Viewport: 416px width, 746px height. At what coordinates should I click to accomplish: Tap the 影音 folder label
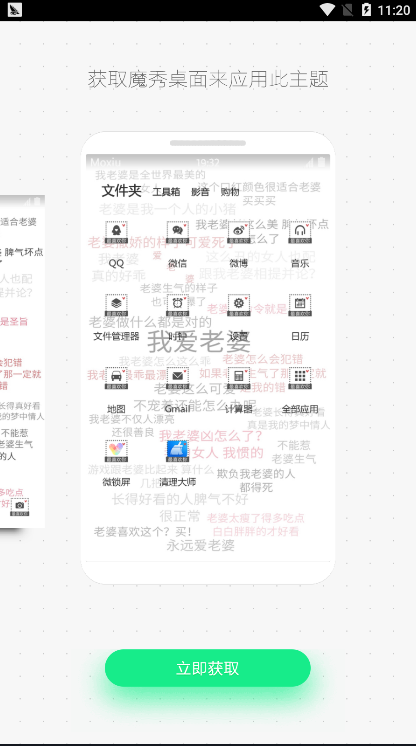(x=200, y=192)
